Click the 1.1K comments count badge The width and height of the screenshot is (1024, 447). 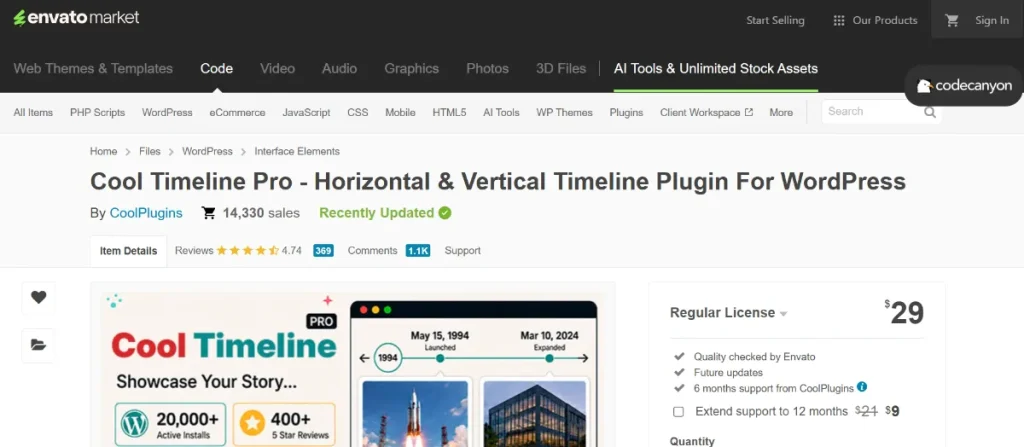click(x=418, y=250)
